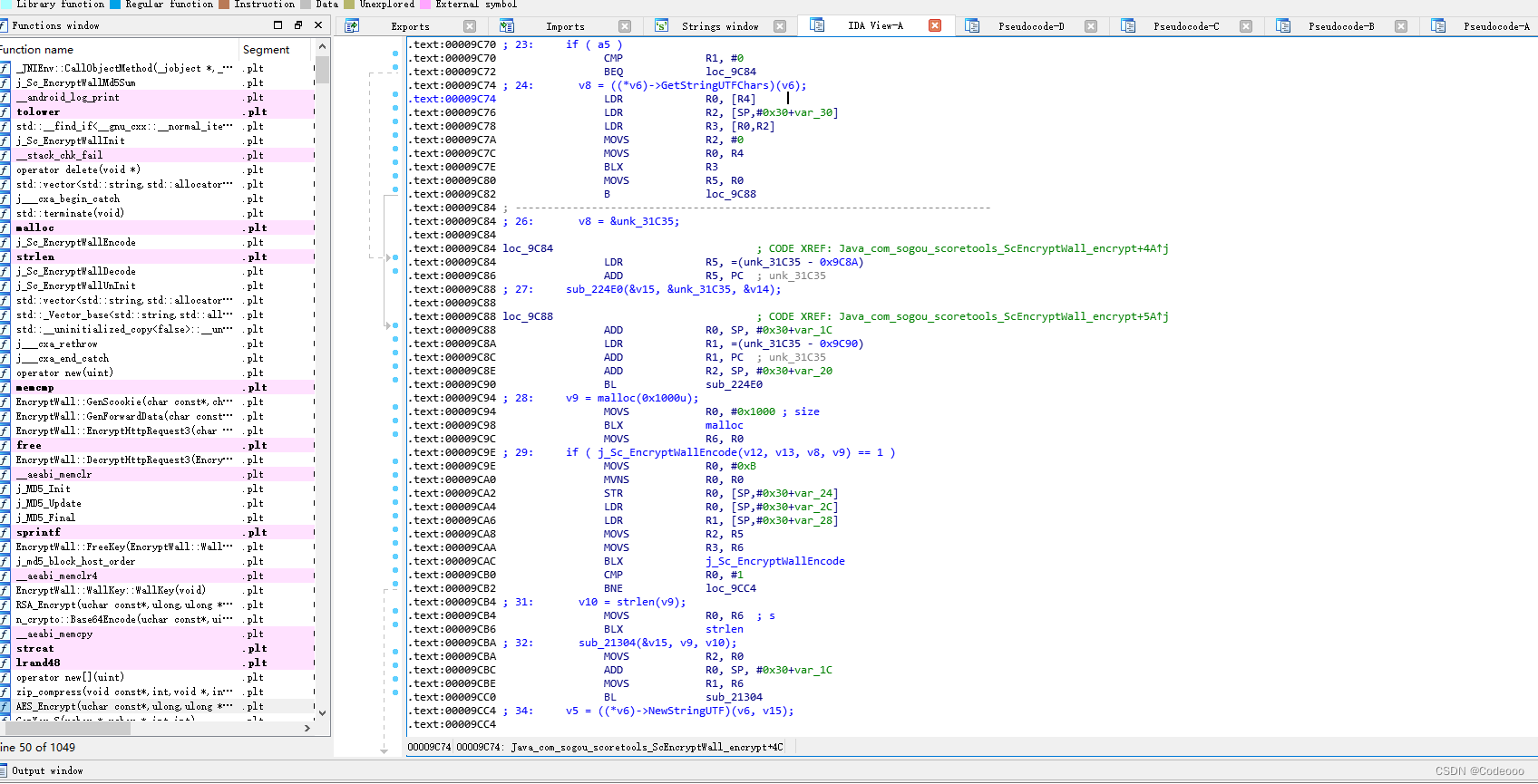This screenshot has width=1538, height=784.
Task: Close the Pseudocode-B tab
Action: (x=1401, y=26)
